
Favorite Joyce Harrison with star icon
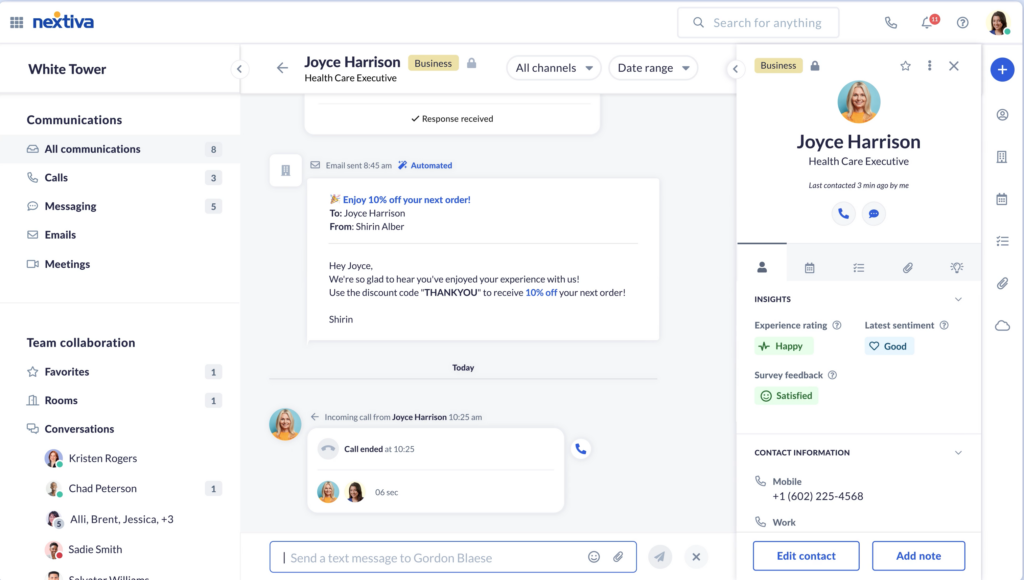(905, 66)
